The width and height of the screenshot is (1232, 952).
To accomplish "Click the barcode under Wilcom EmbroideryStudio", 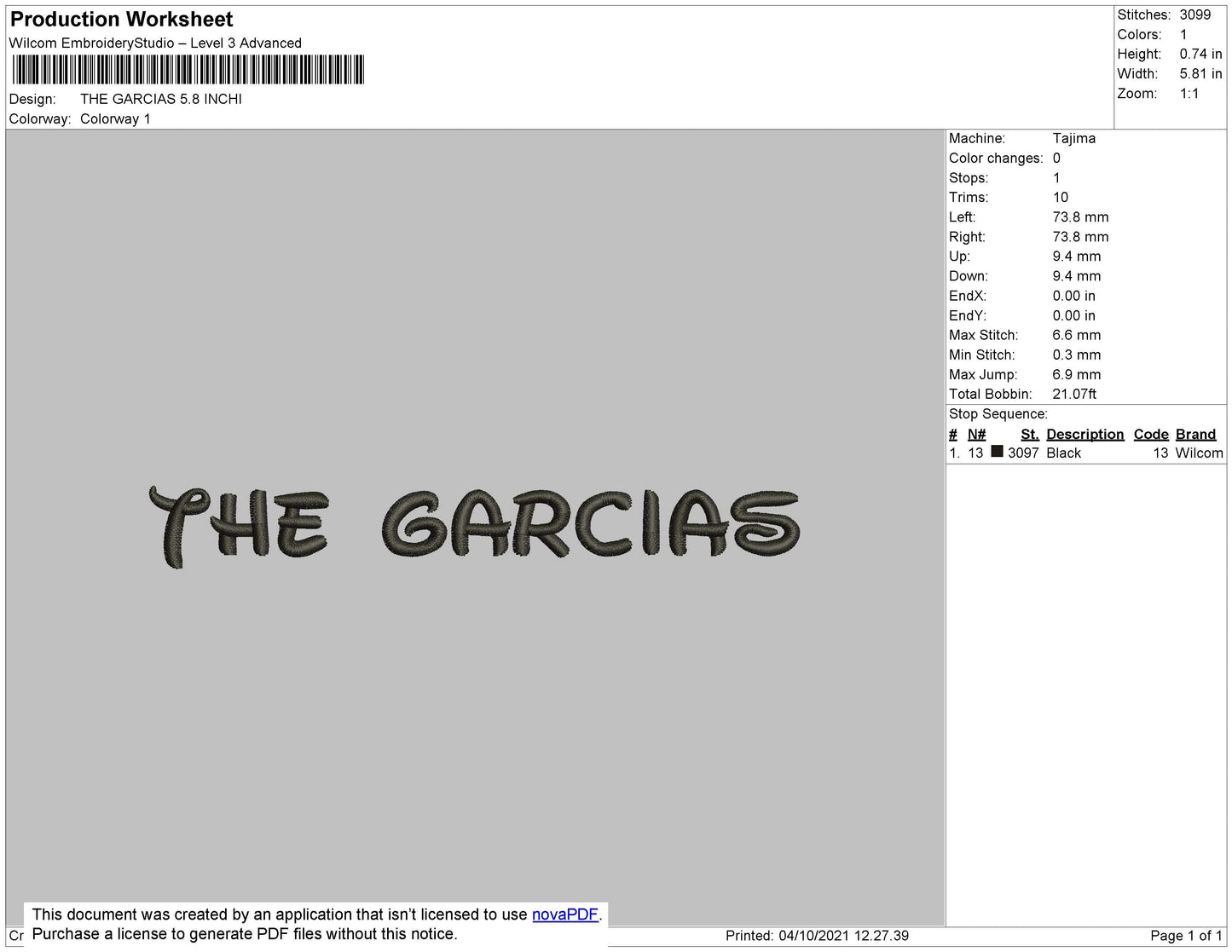I will click(x=188, y=70).
